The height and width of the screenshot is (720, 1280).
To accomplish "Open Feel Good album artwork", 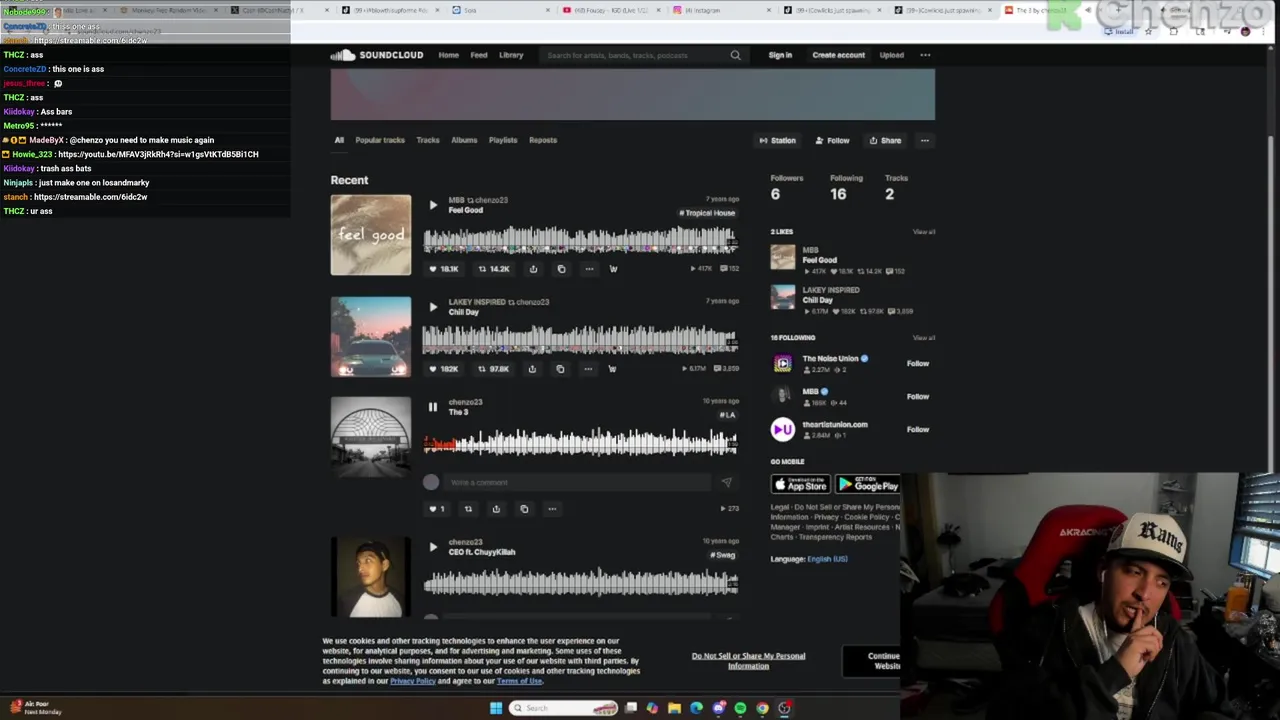I will coord(371,235).
